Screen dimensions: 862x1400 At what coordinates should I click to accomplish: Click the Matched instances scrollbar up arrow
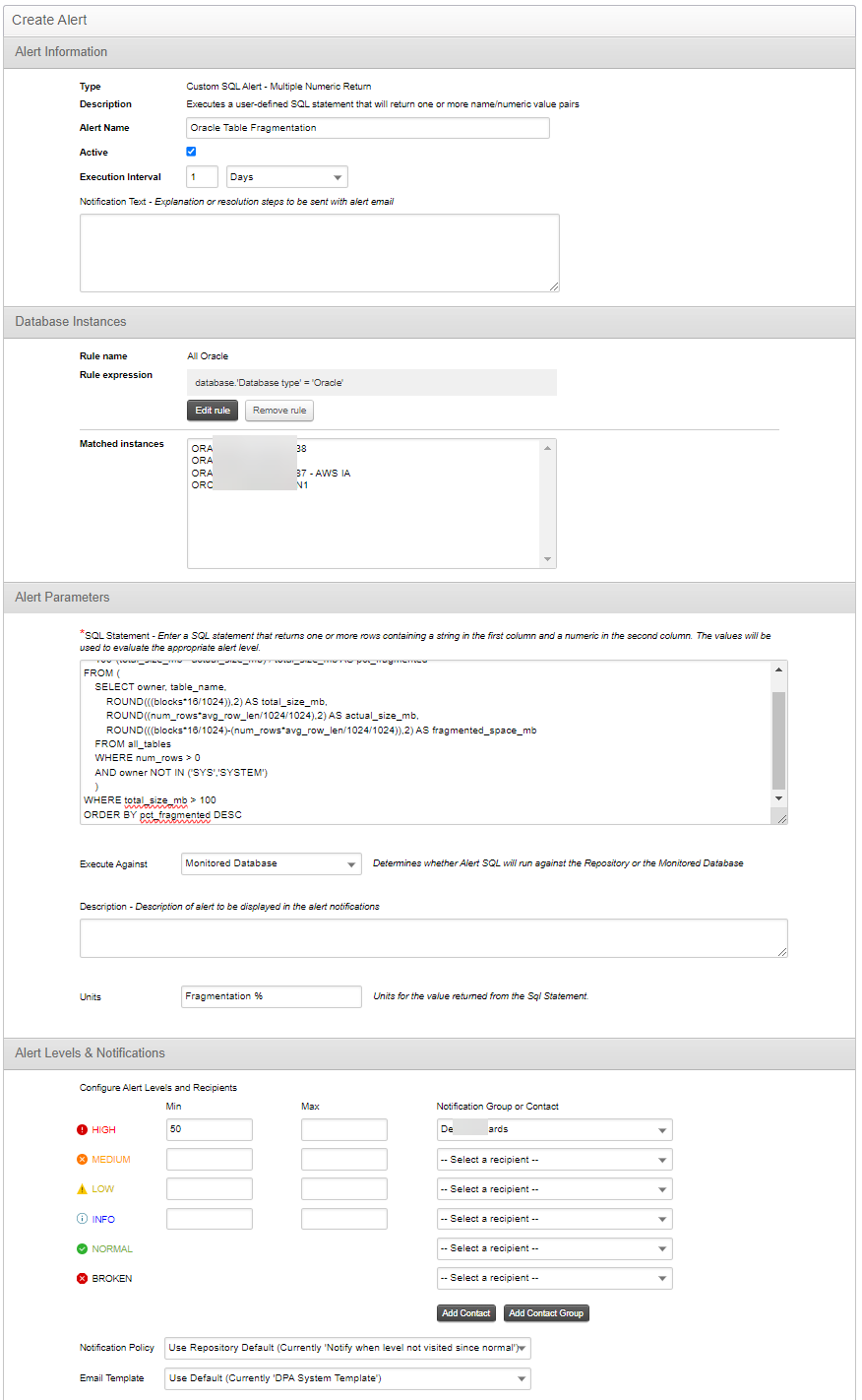click(x=548, y=448)
